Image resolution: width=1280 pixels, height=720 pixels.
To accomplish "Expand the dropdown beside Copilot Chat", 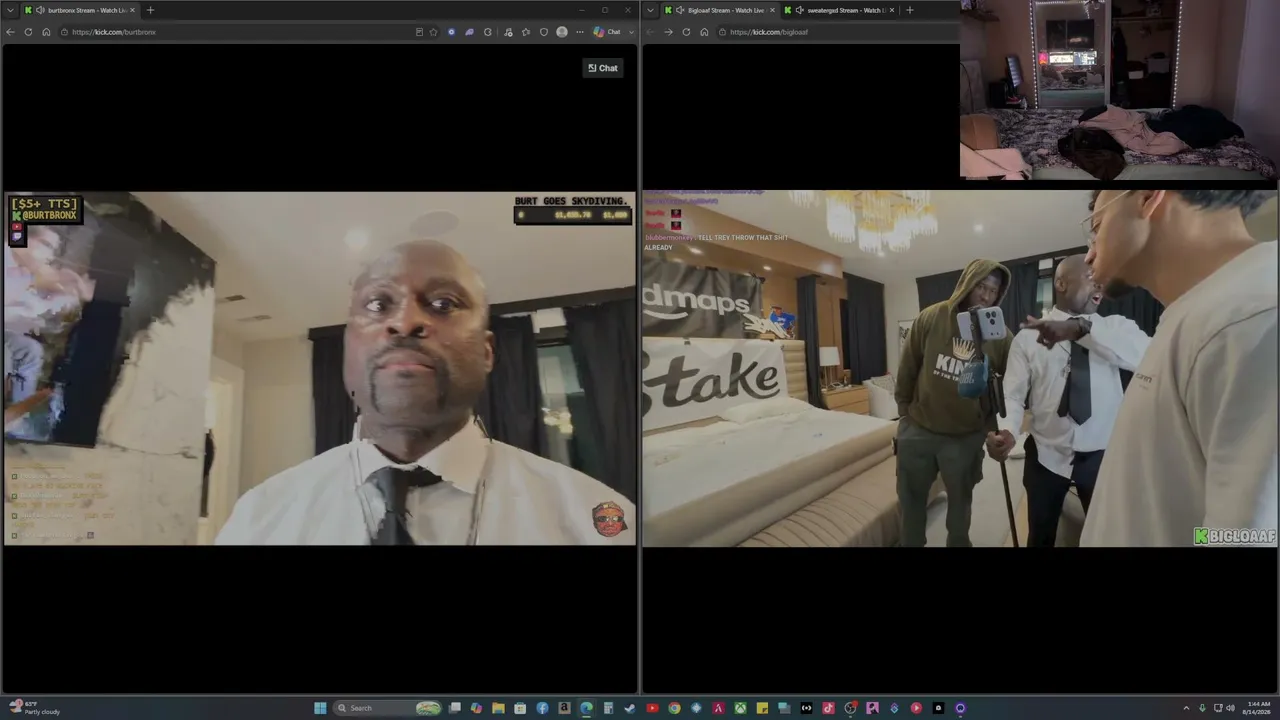I will tap(631, 32).
